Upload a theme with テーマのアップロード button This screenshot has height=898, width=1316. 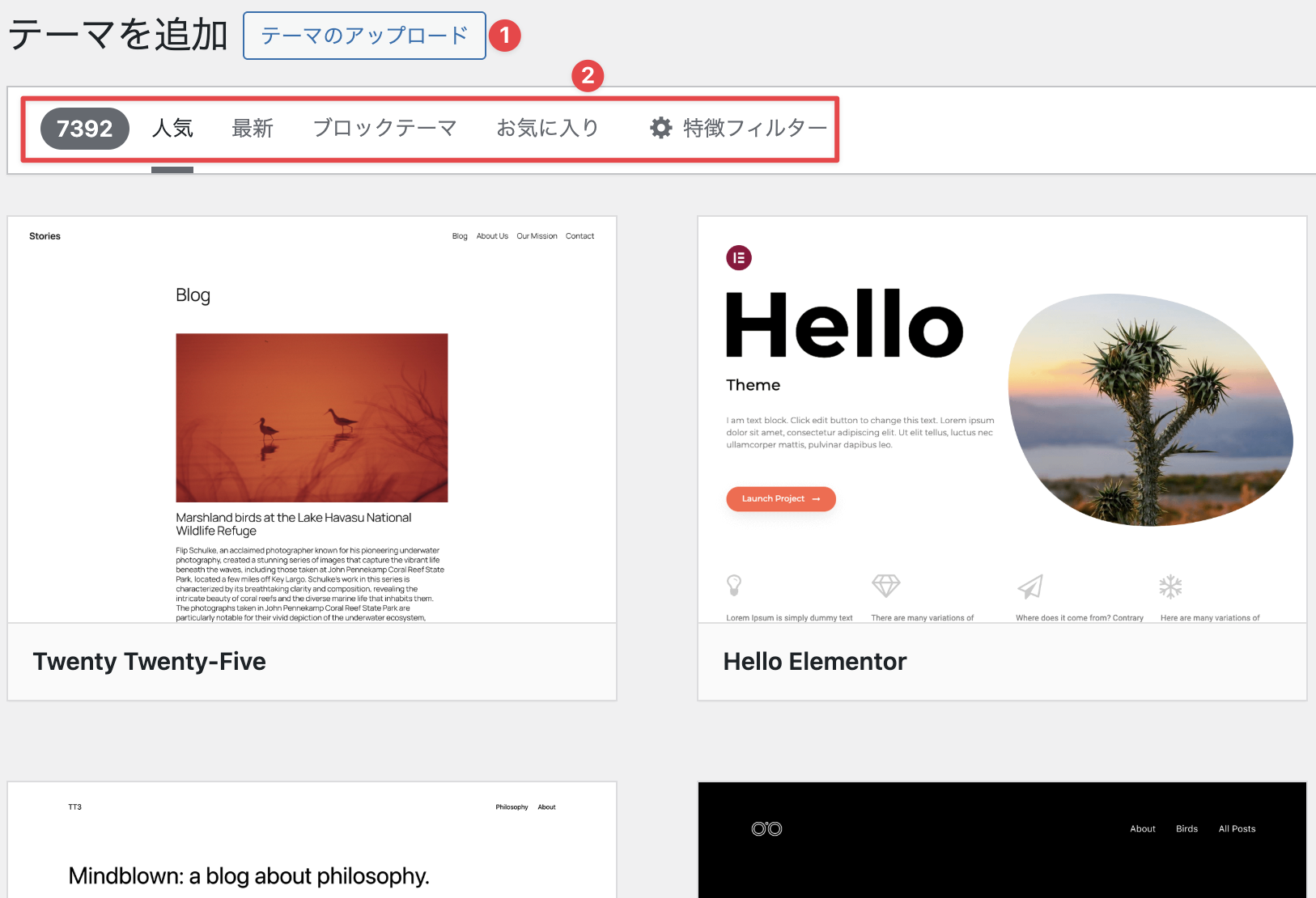pos(364,36)
